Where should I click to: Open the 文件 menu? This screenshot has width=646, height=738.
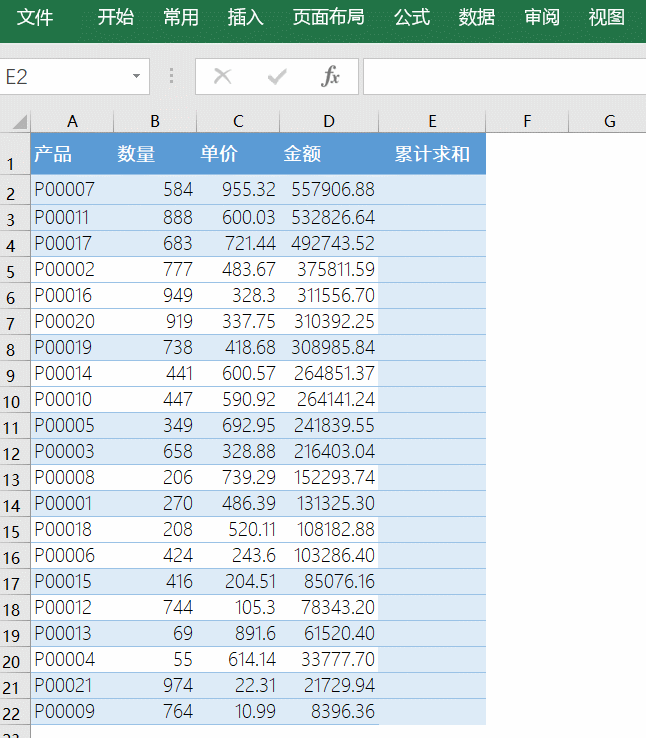pyautogui.click(x=35, y=17)
